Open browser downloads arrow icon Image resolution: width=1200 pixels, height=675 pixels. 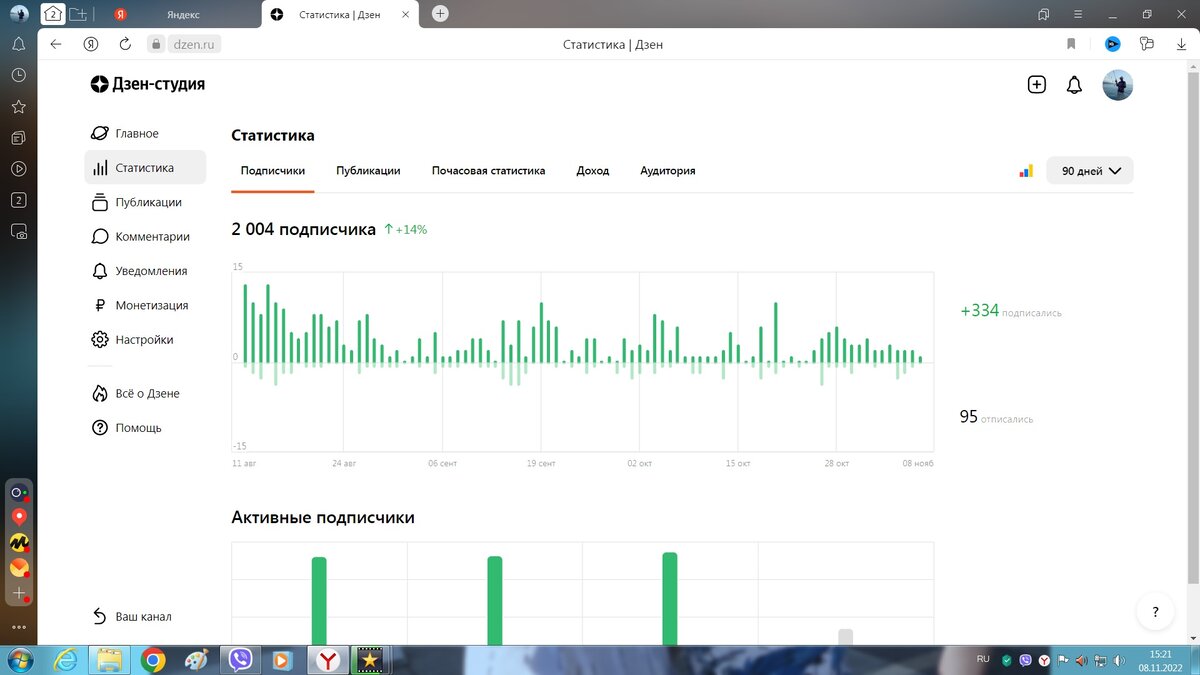(x=1181, y=44)
